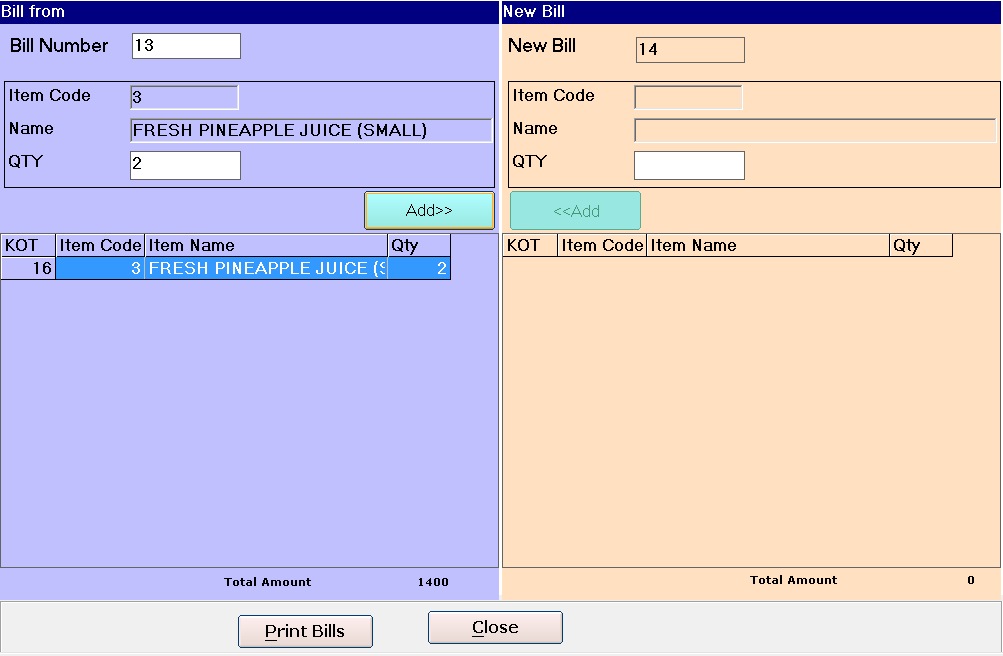Click the Add>> button to transfer item
The width and height of the screenshot is (1003, 656).
pyautogui.click(x=429, y=210)
